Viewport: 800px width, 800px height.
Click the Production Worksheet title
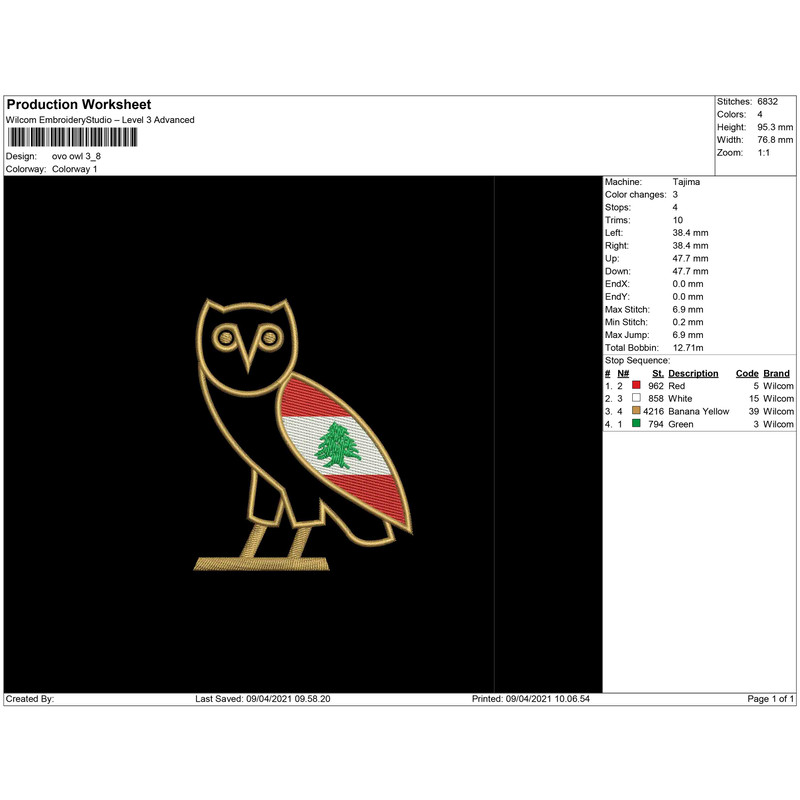click(78, 104)
